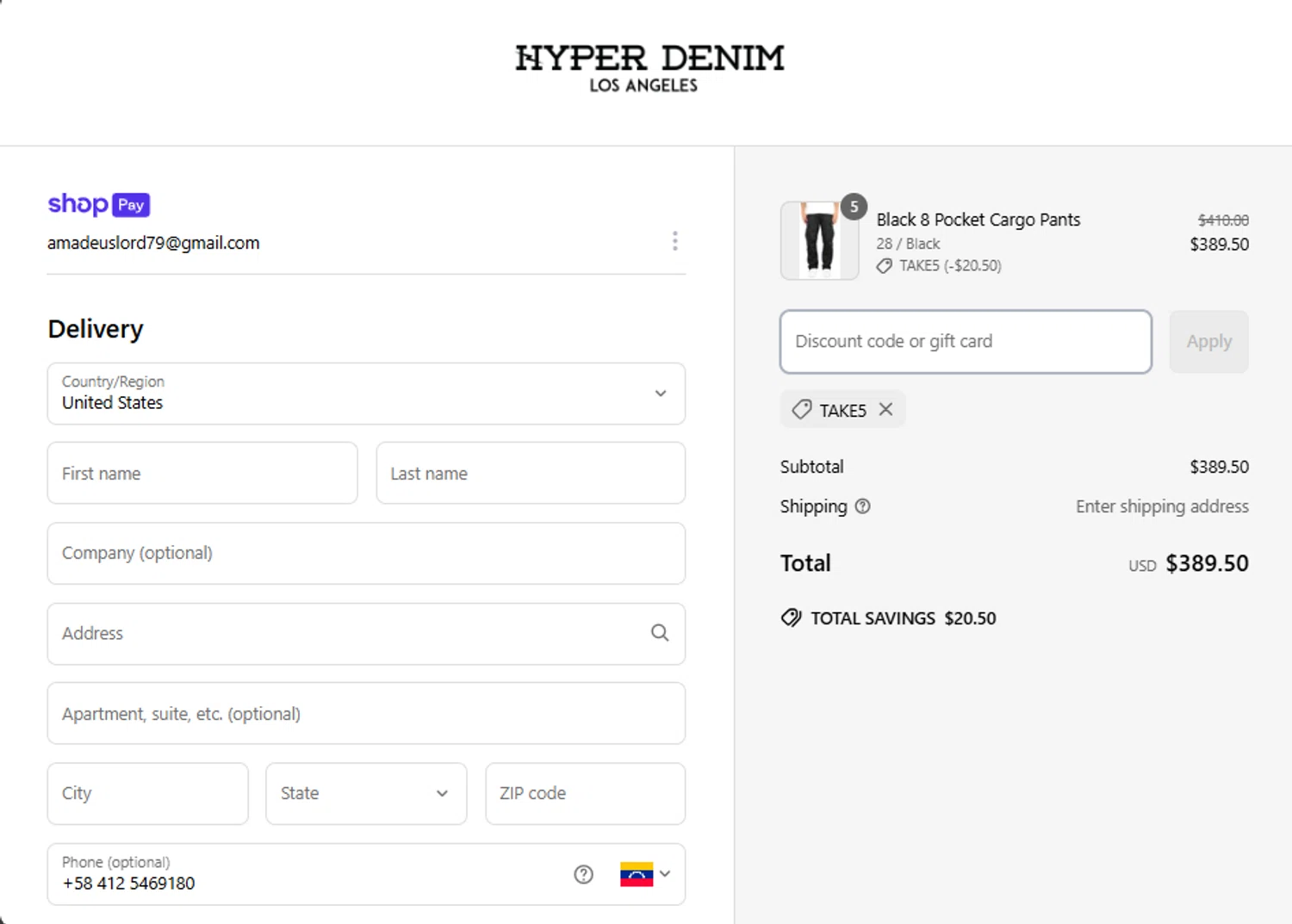The height and width of the screenshot is (924, 1292).
Task: Open the cargo pants product thumbnail
Action: click(819, 240)
